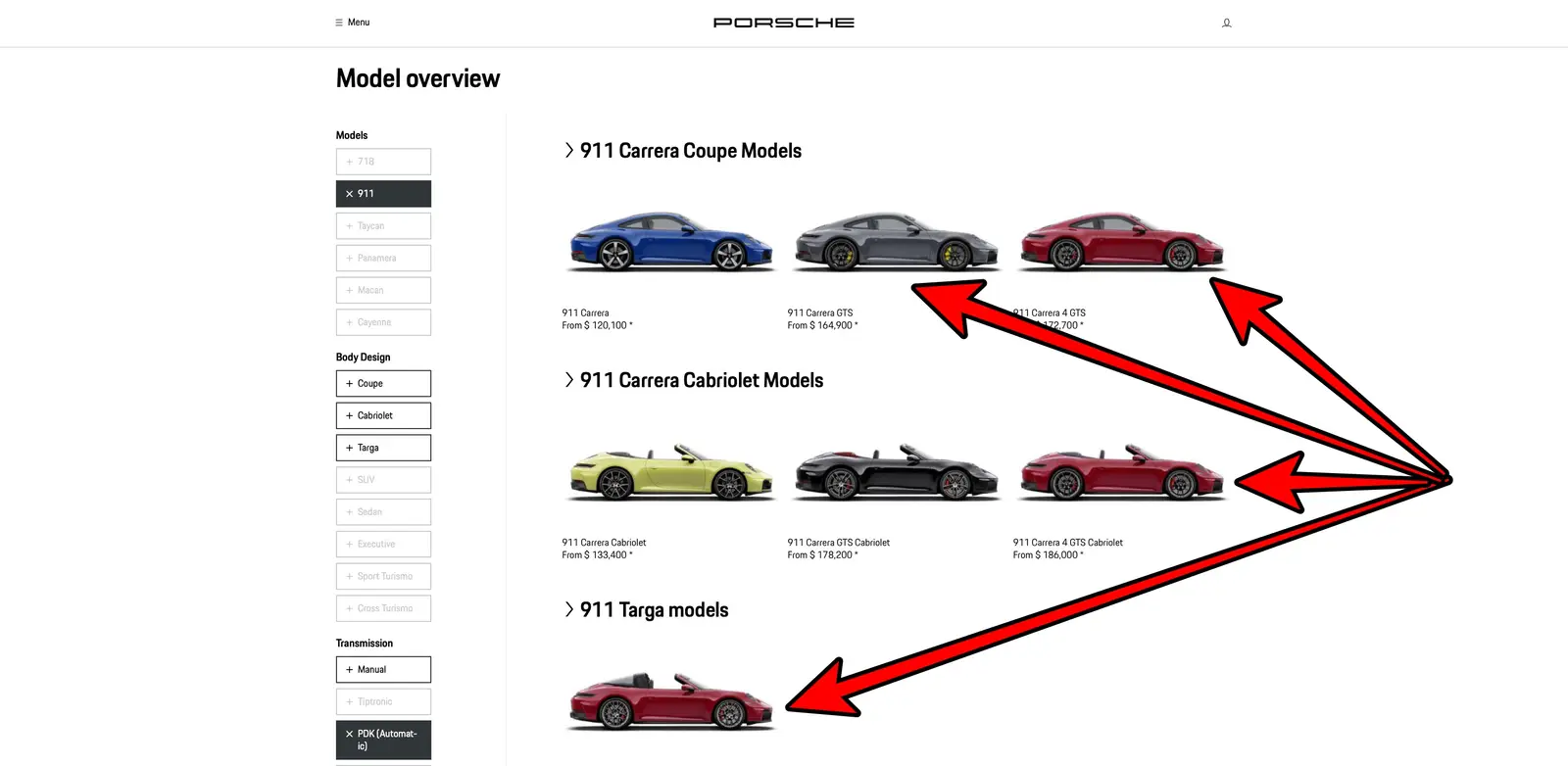Select the grey 911 Carrera GTS image
Screen dimensions: 1568x766
tap(896, 242)
